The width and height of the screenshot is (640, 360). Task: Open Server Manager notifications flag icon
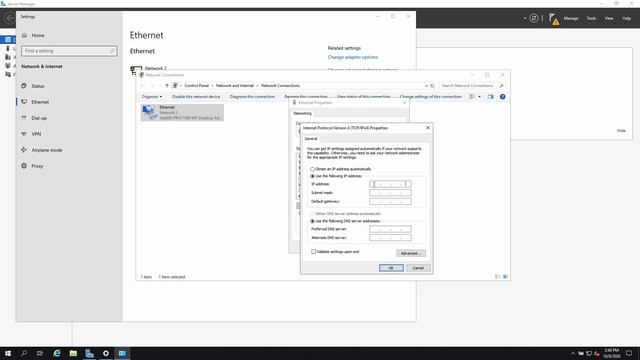tap(553, 19)
